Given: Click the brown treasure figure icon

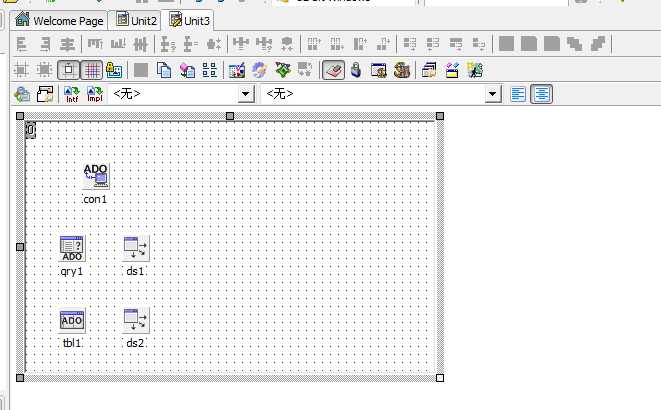Looking at the screenshot, I should [402, 70].
